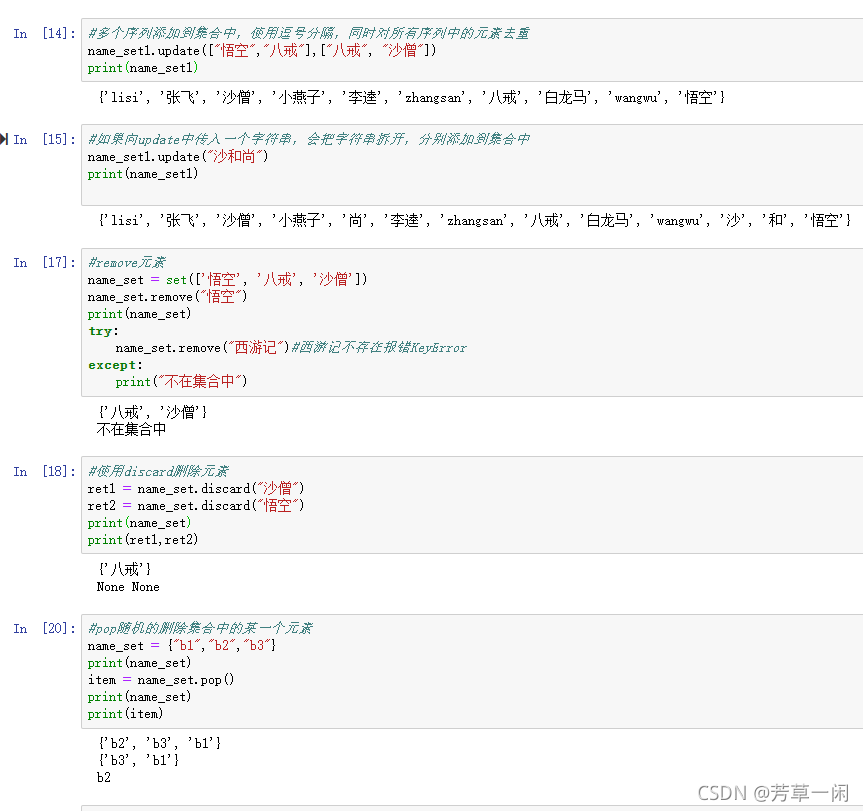Click the name_set.remove("悟空") line

coord(167,297)
